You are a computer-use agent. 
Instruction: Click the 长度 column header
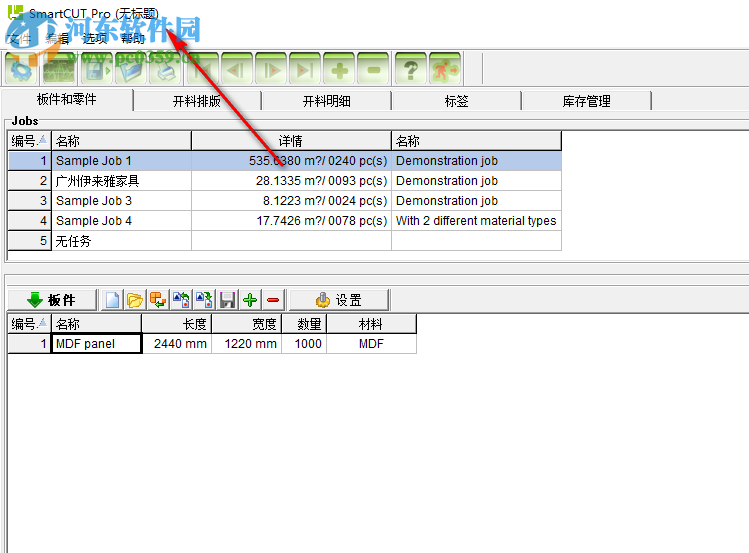click(177, 324)
